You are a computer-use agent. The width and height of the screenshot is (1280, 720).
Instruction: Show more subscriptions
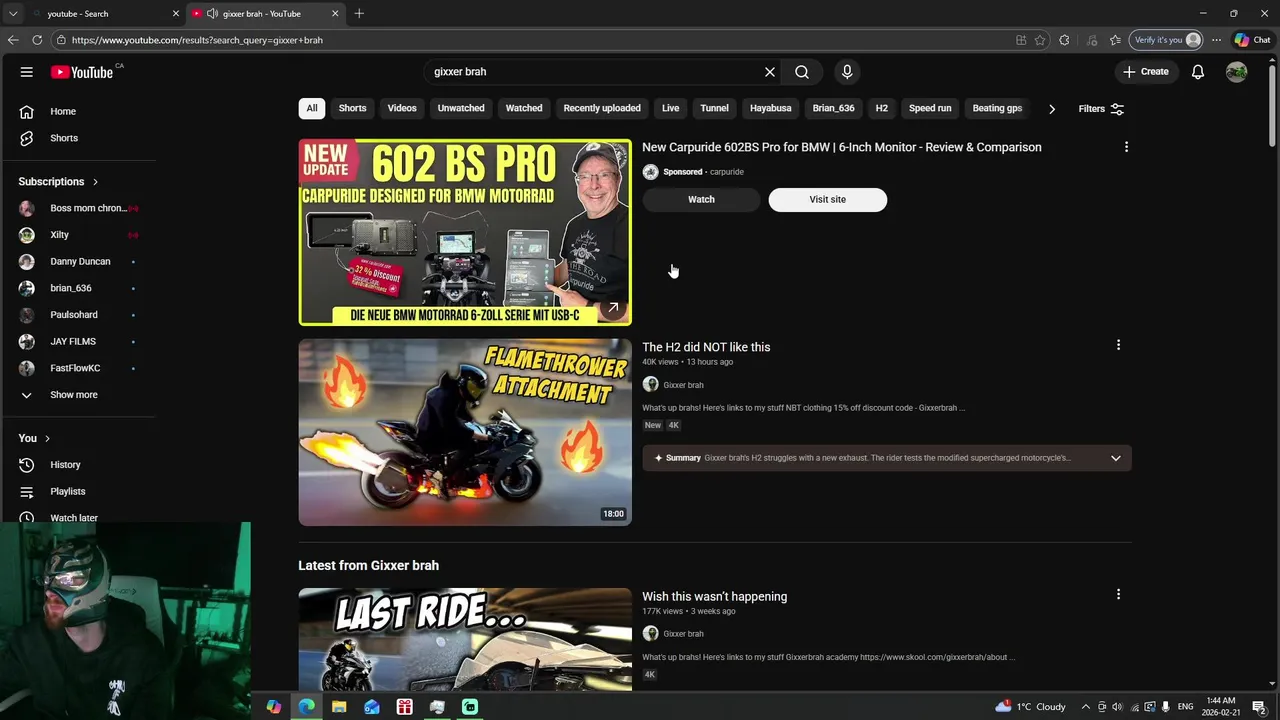78,395
